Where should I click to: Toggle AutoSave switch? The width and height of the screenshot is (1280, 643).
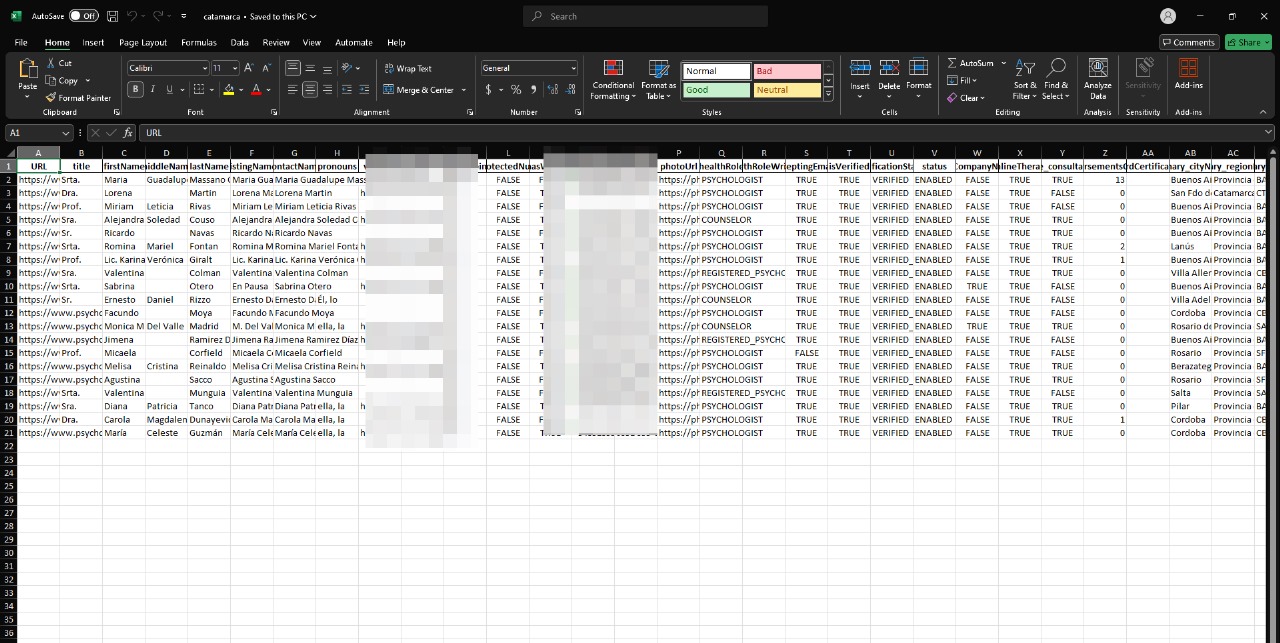click(x=83, y=16)
